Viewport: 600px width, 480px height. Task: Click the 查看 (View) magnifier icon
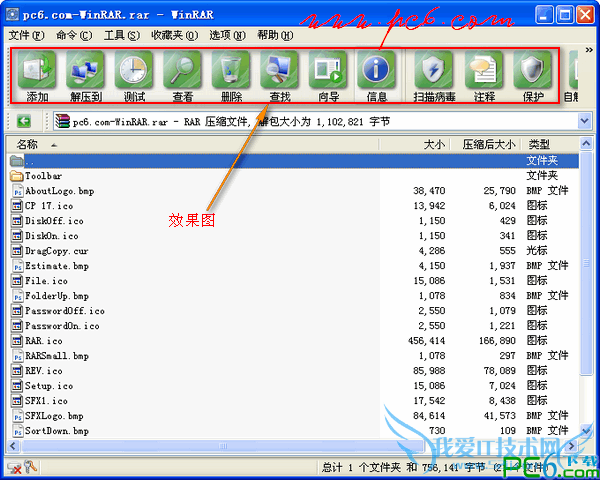click(182, 70)
